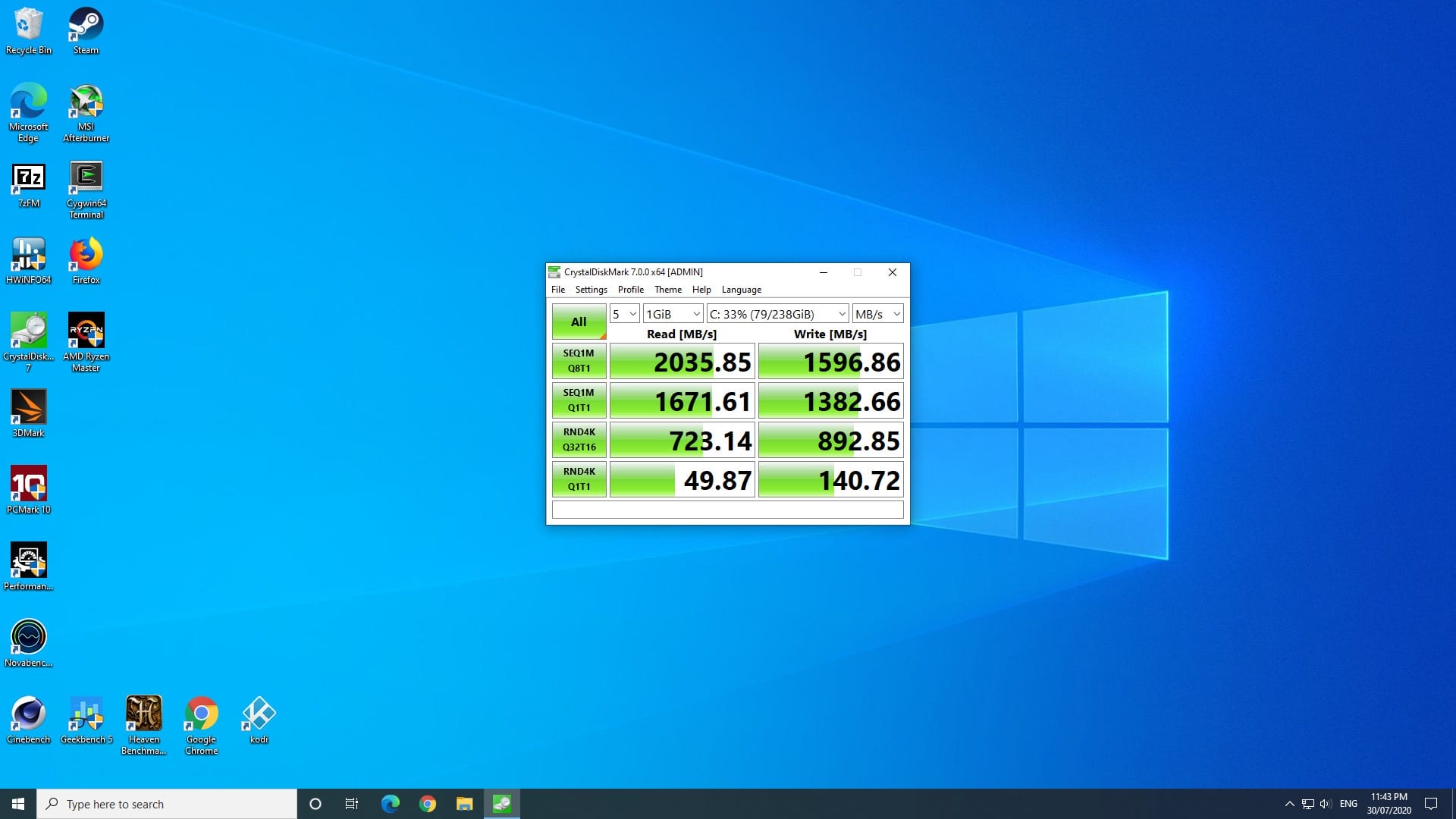
Task: Click CrystalDiskMark taskbar button
Action: tap(502, 804)
